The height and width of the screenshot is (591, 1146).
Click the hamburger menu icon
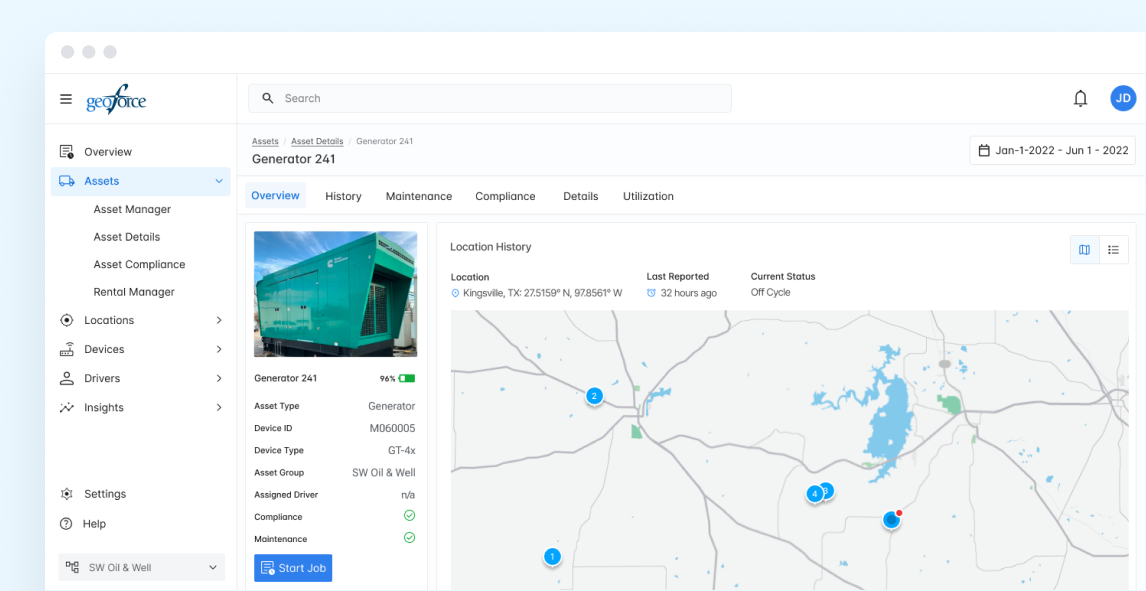click(66, 99)
